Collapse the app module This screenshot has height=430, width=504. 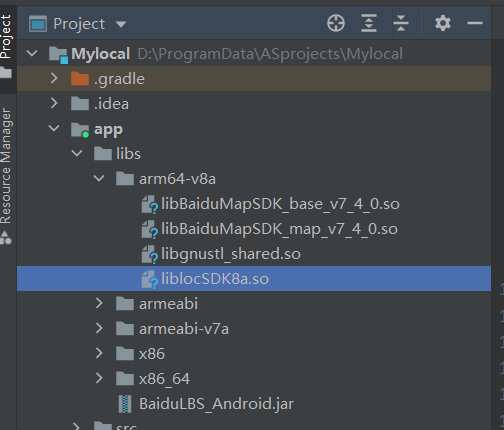54,128
